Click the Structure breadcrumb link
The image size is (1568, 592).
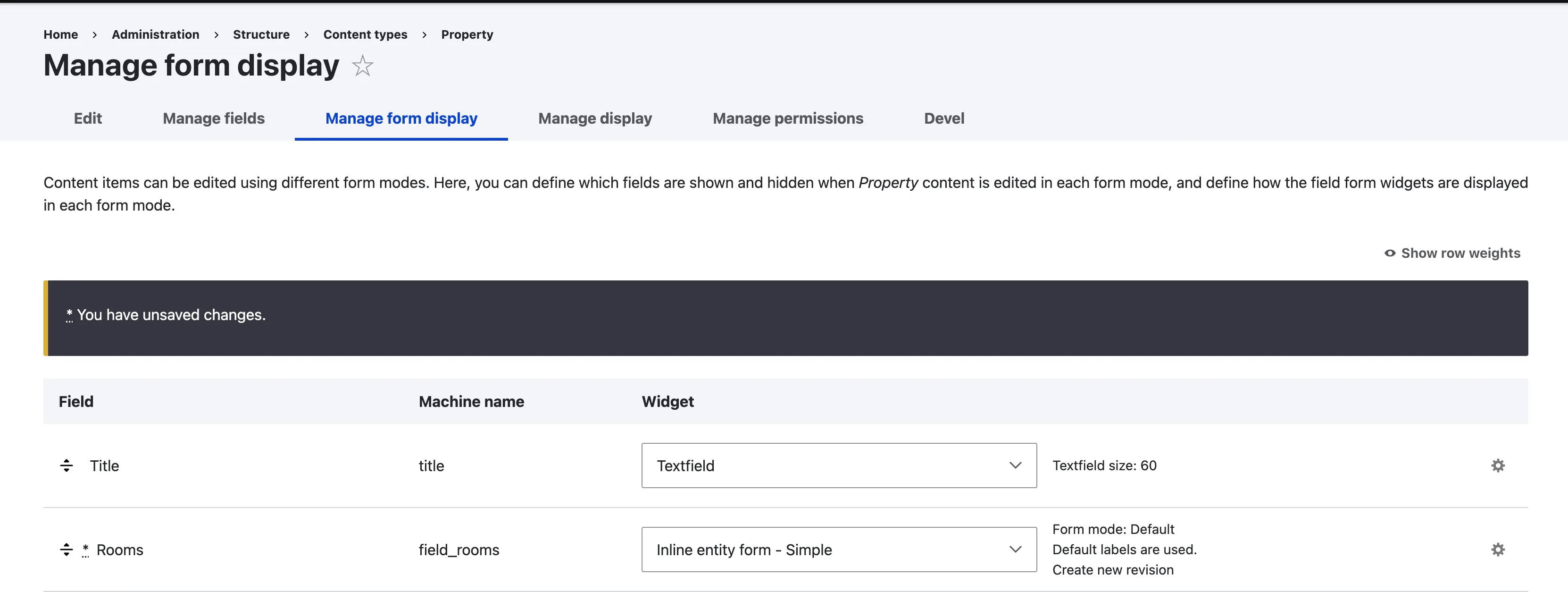point(261,35)
